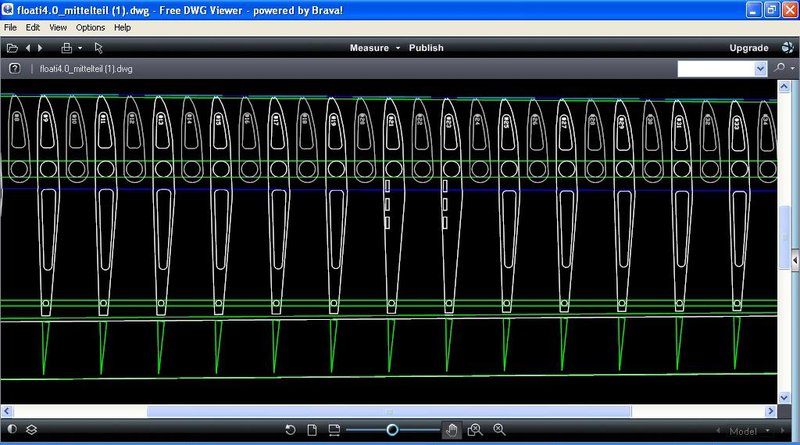
Task: Activate the pan hand tool
Action: [452, 430]
